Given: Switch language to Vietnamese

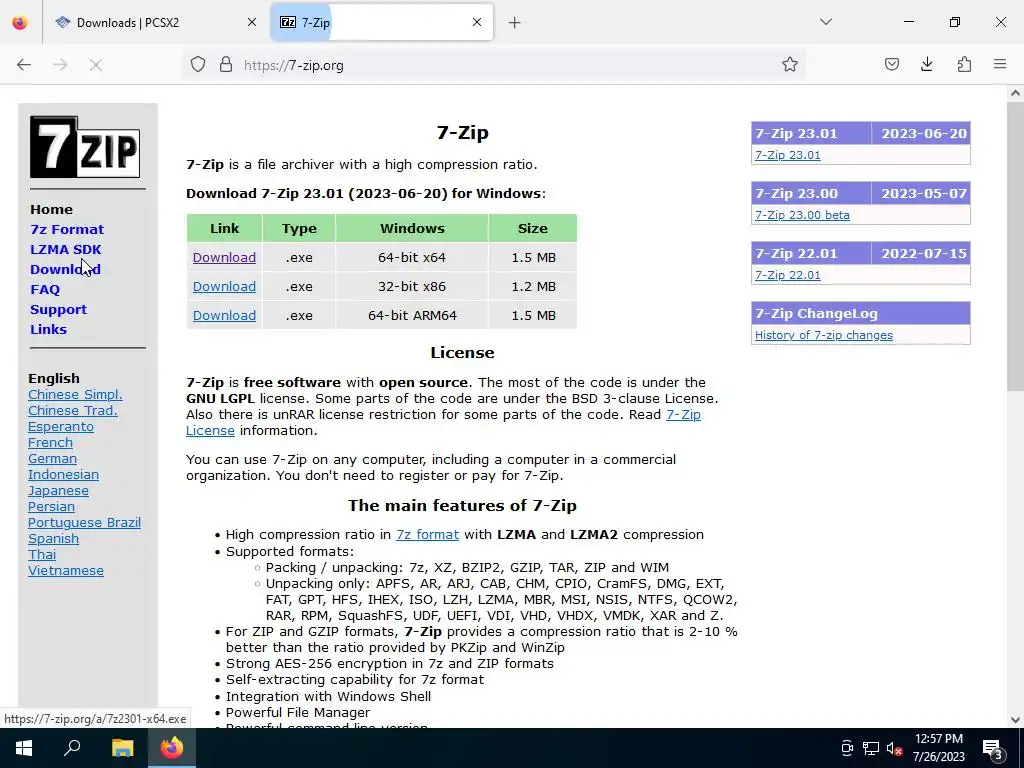Looking at the screenshot, I should pyautogui.click(x=66, y=571).
